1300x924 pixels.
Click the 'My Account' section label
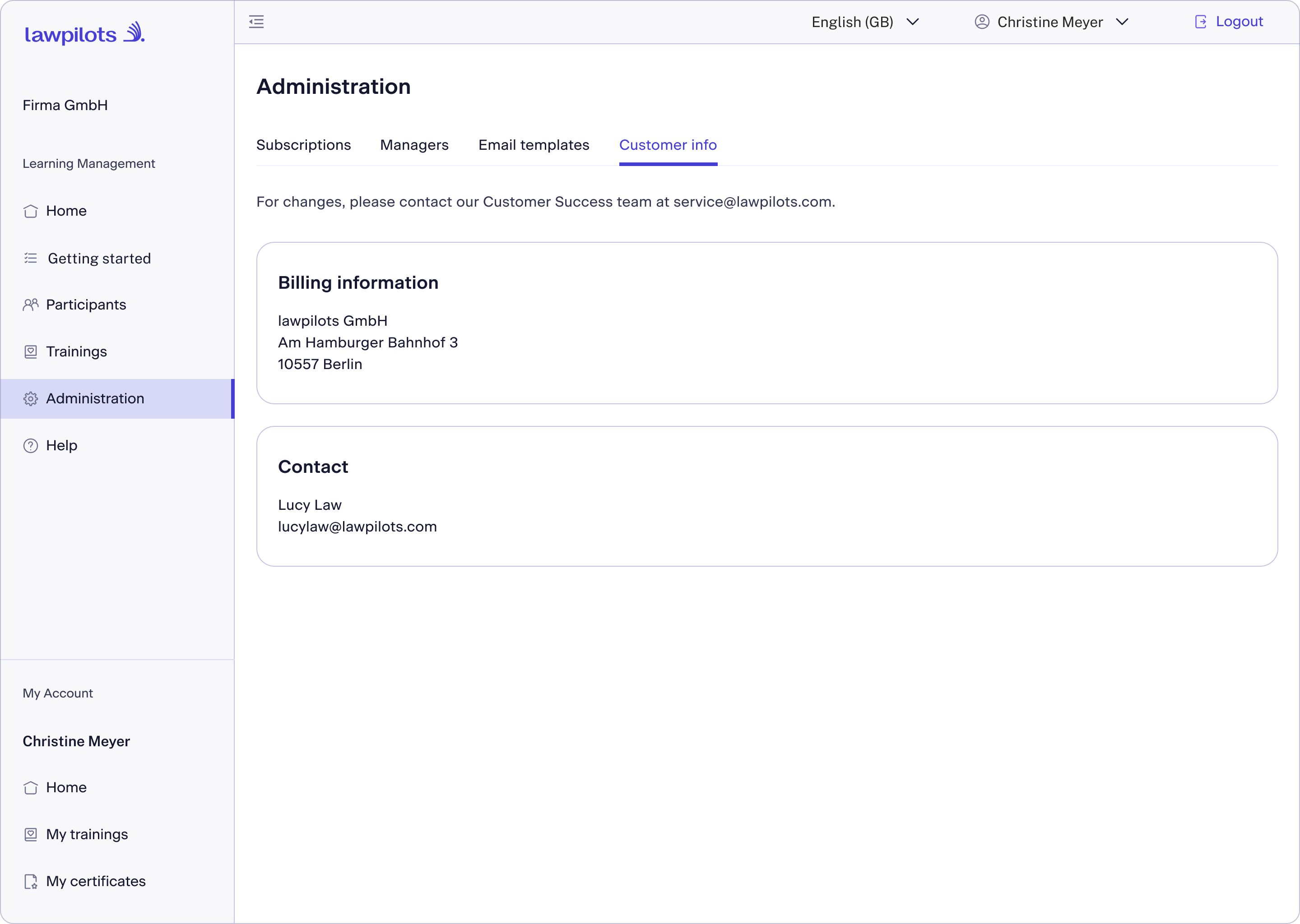(x=57, y=693)
